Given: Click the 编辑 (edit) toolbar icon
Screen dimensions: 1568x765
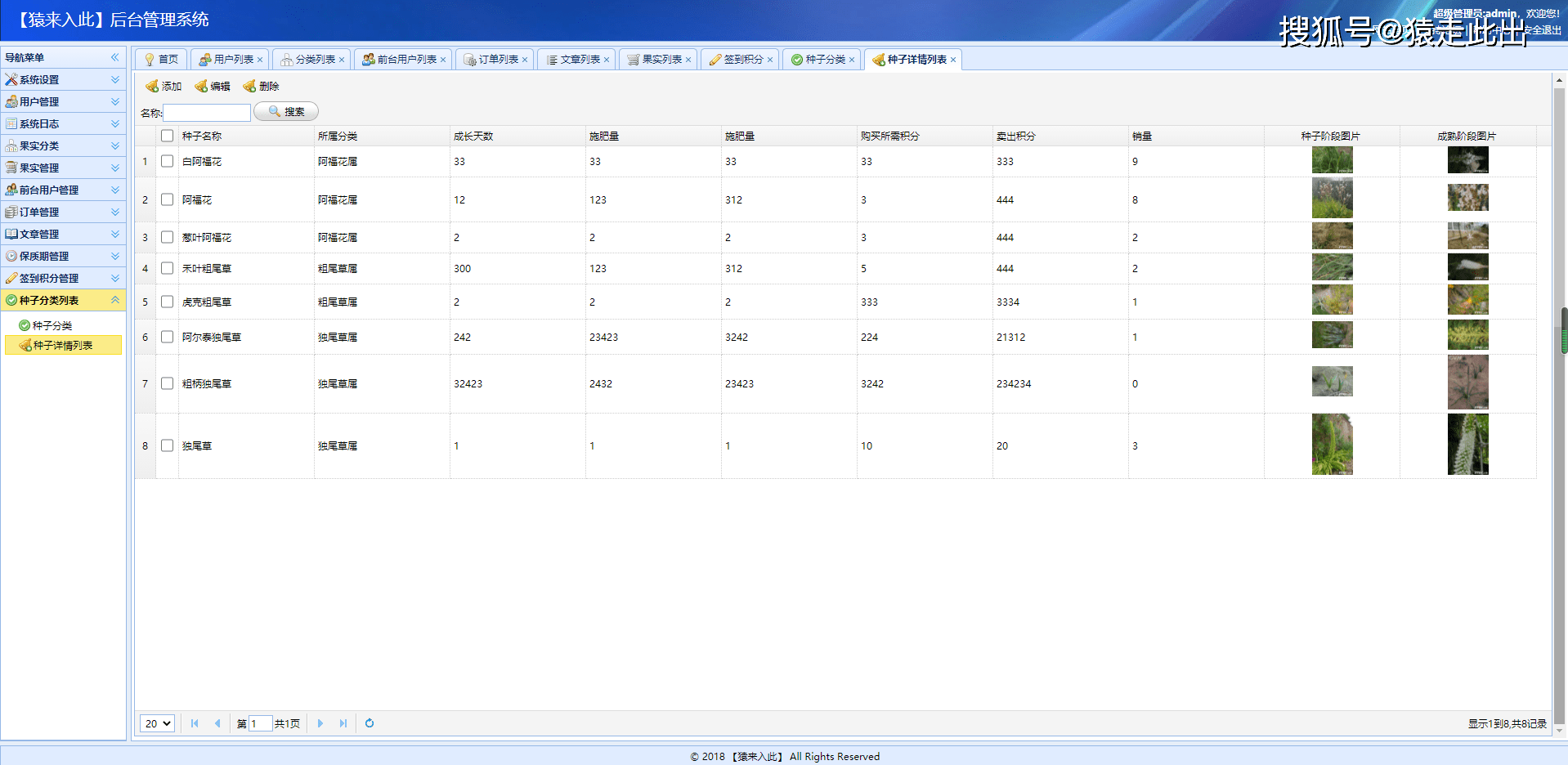Looking at the screenshot, I should coord(200,86).
